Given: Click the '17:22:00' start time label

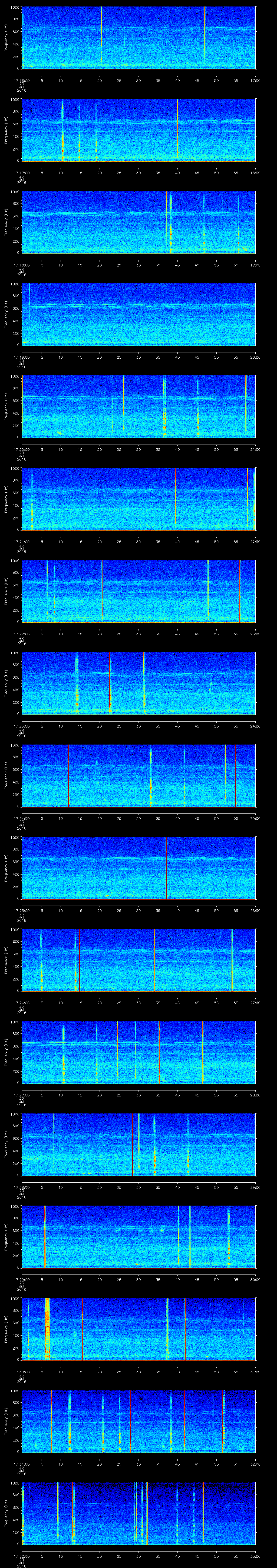Looking at the screenshot, I should pos(21,634).
